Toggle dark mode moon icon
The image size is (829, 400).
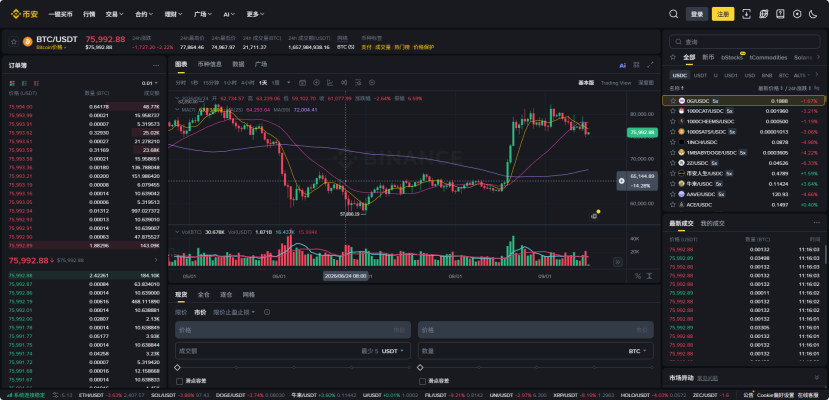point(814,14)
